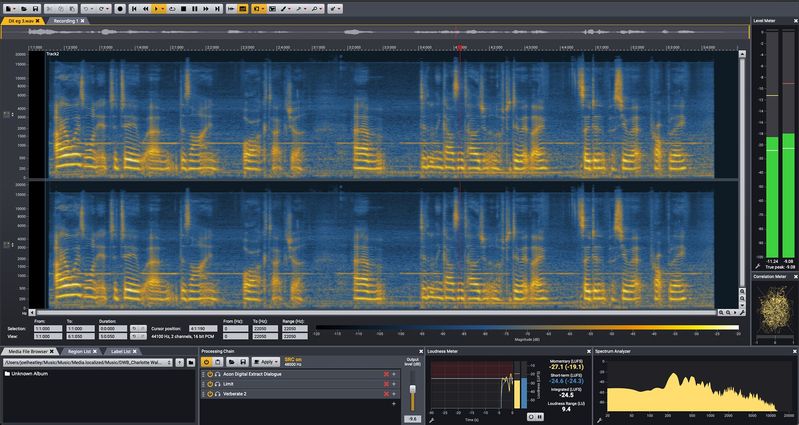Toggle the Processing Chain master power button
Viewport: 799px width, 425px height.
[x=206, y=361]
